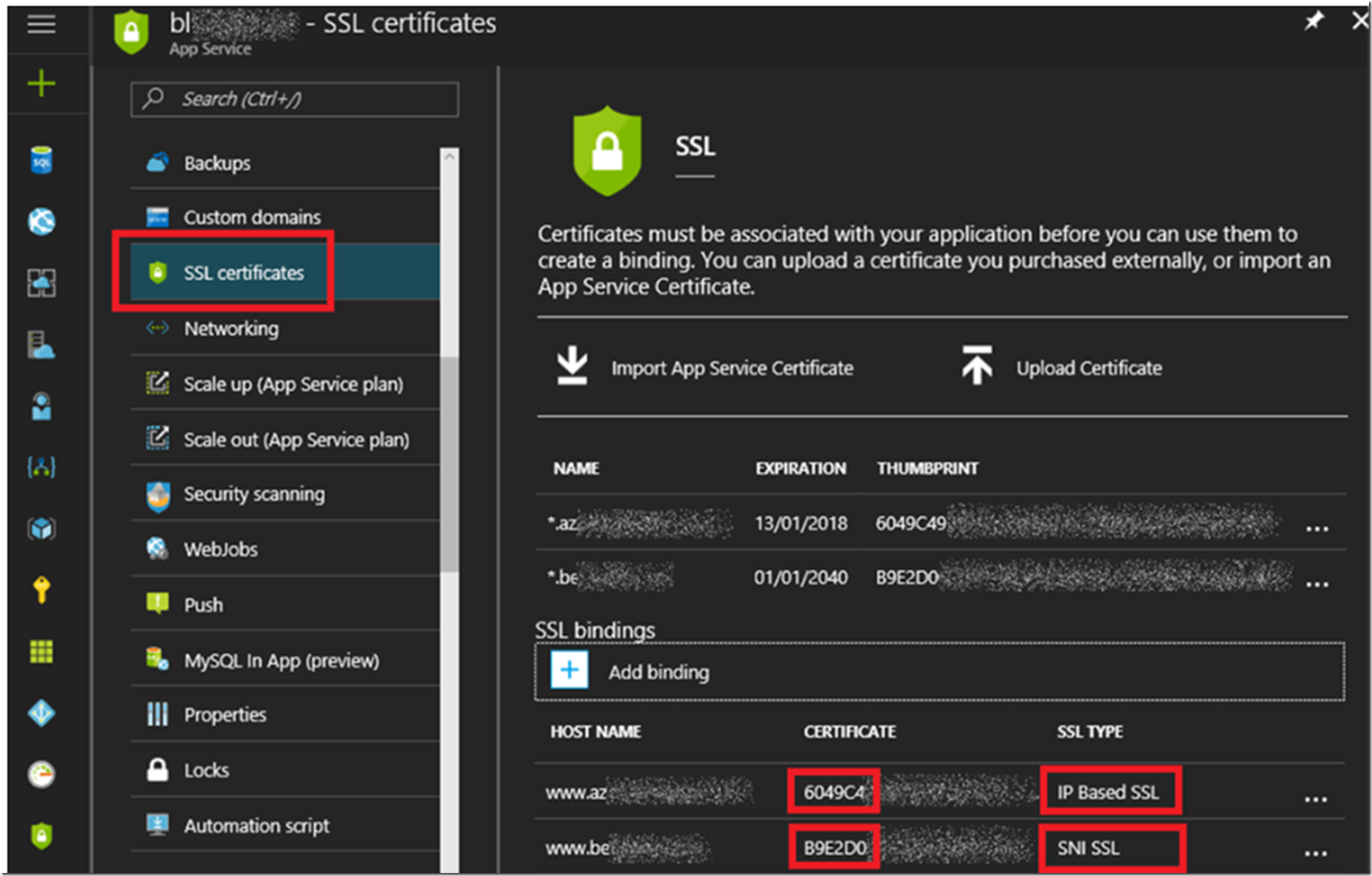Pin the blade with pin icon
The image size is (1372, 876).
pyautogui.click(x=1313, y=21)
